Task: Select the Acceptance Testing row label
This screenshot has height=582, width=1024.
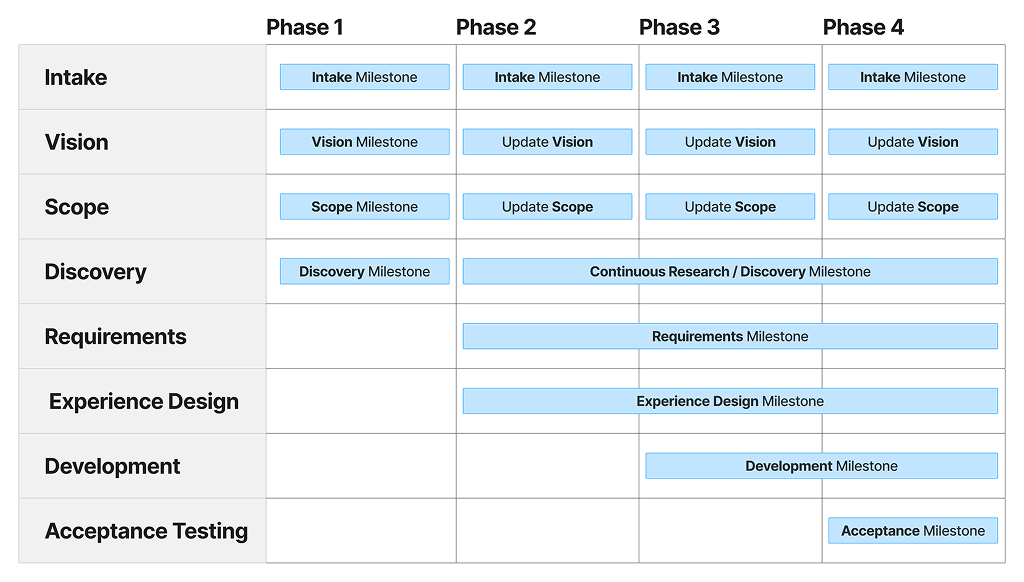Action: 146,531
